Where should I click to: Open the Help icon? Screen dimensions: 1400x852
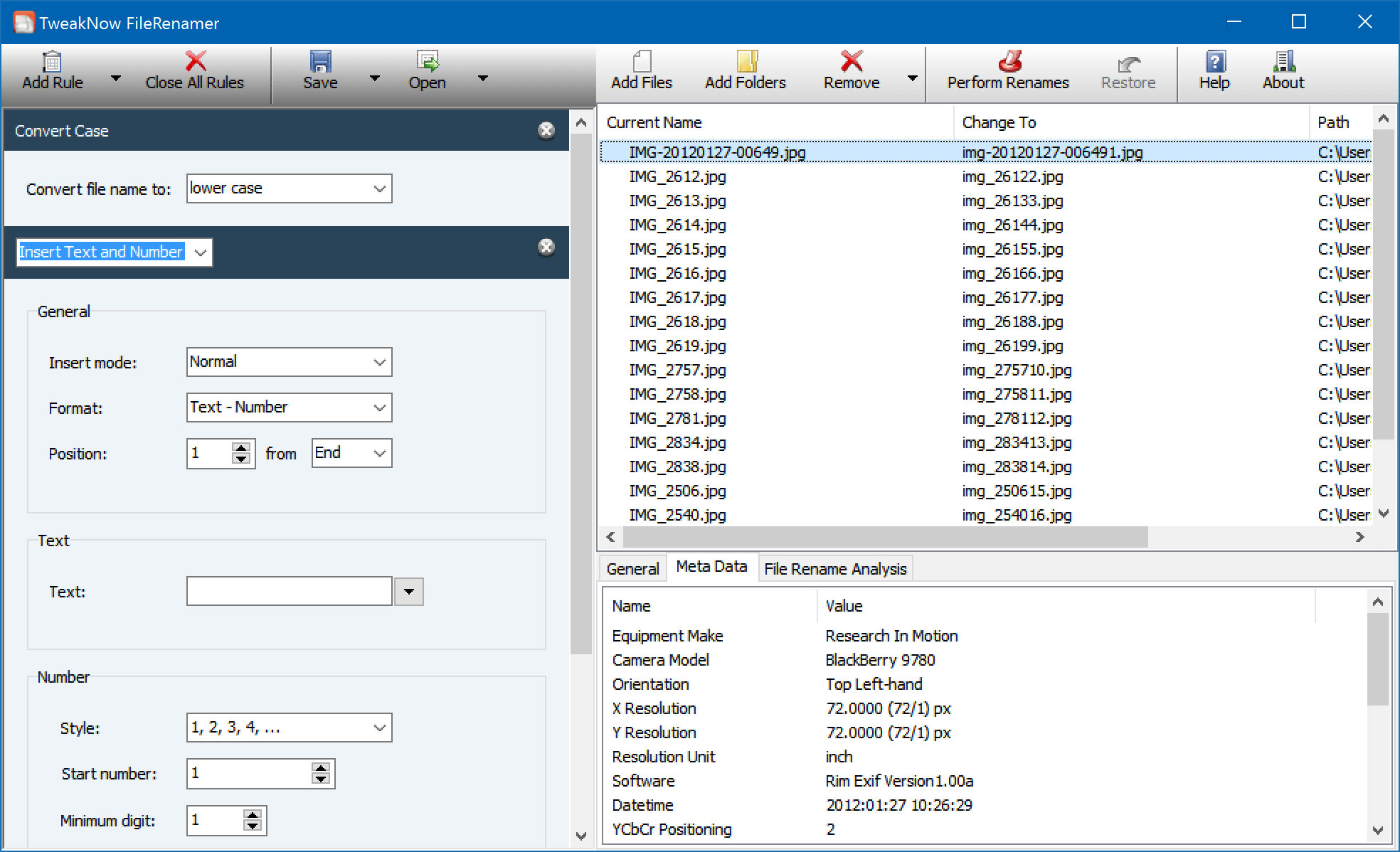click(x=1215, y=61)
